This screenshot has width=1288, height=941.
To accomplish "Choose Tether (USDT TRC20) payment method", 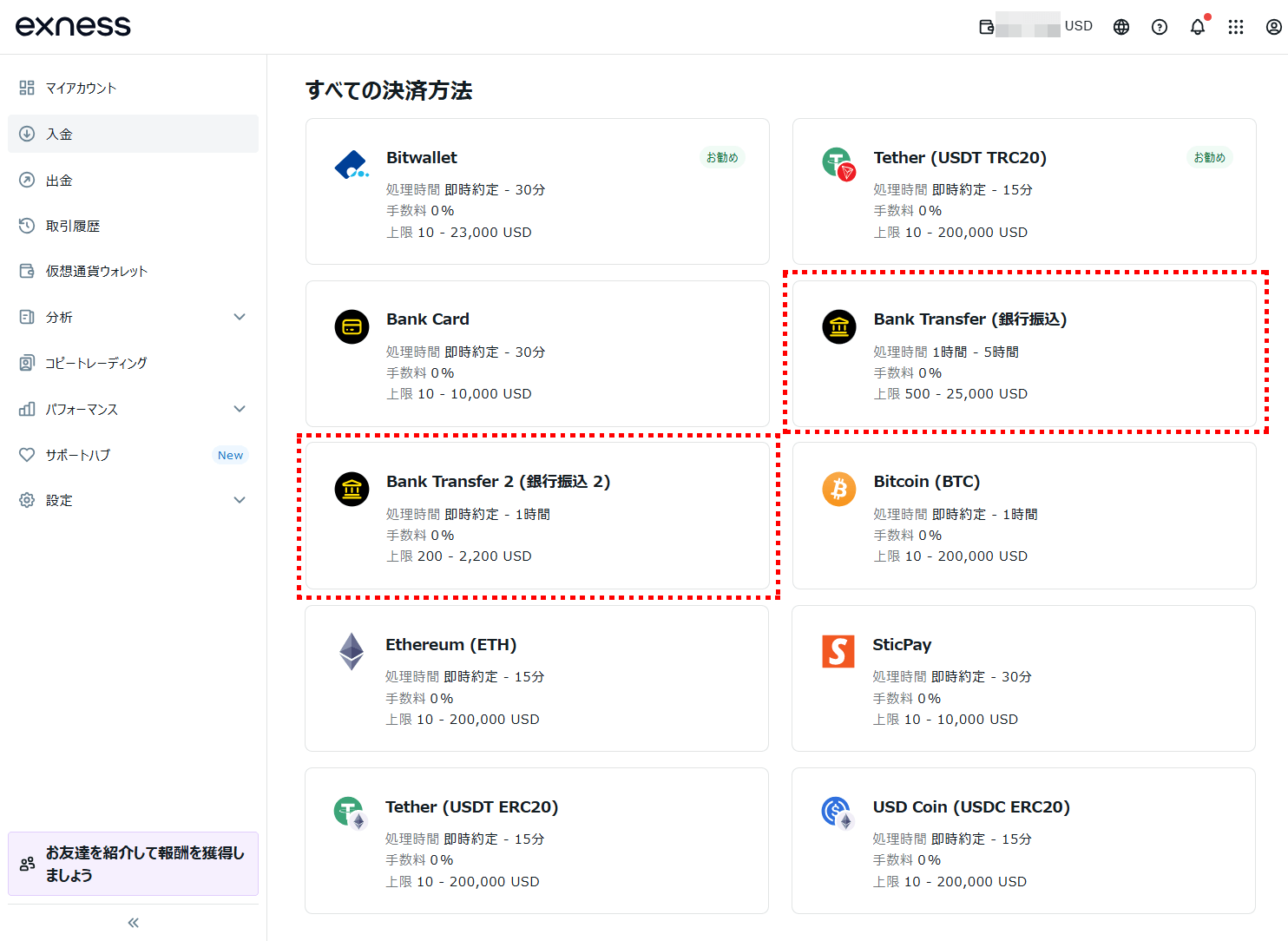I will (1024, 192).
